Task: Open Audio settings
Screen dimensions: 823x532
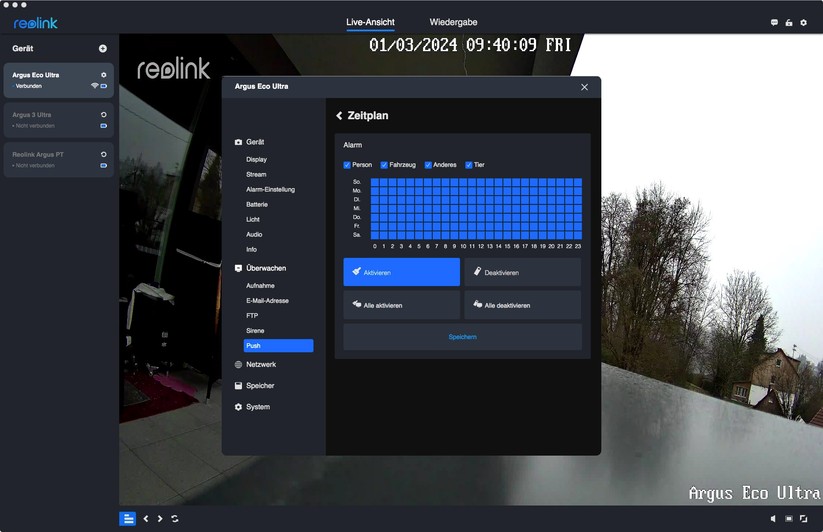Action: (254, 235)
